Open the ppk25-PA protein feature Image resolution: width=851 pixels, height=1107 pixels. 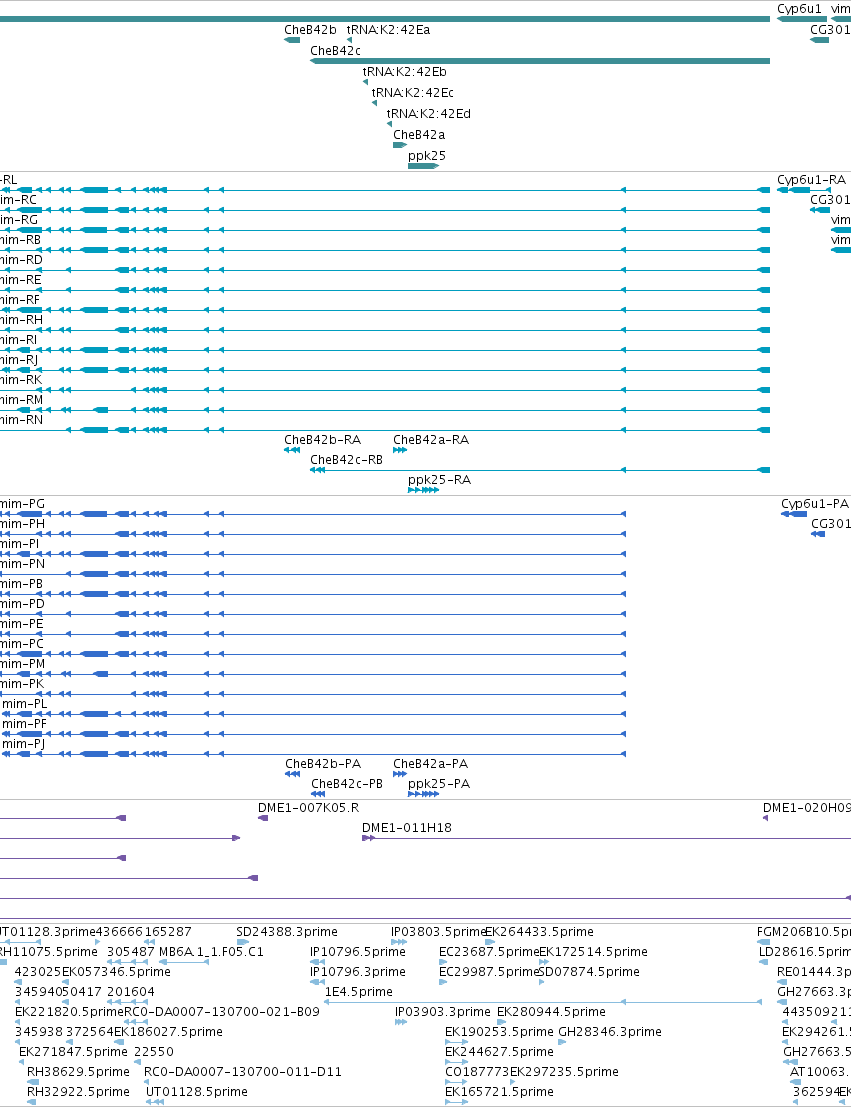423,794
